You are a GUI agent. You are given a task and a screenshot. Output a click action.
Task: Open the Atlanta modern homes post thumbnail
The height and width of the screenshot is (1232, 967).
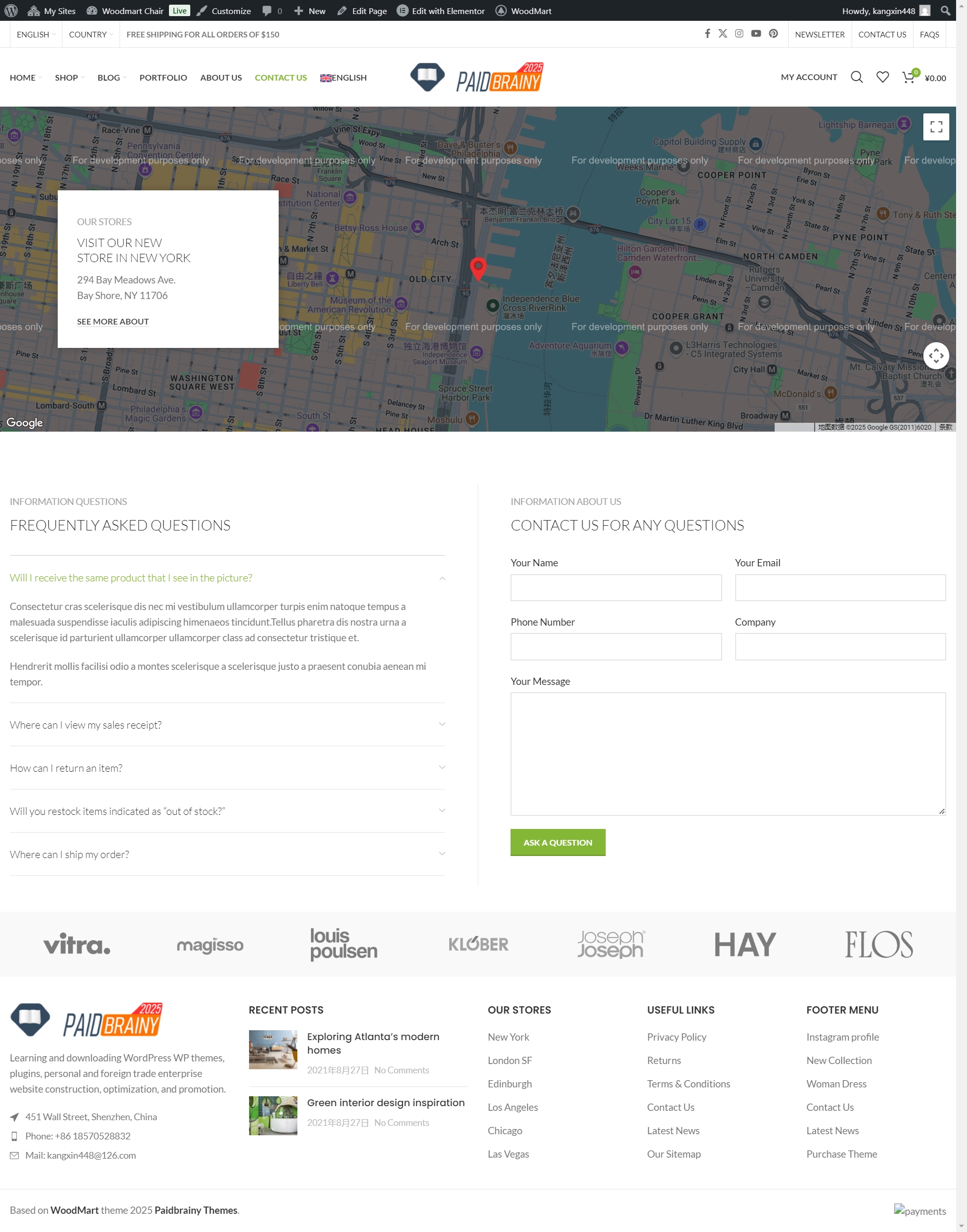[273, 1049]
